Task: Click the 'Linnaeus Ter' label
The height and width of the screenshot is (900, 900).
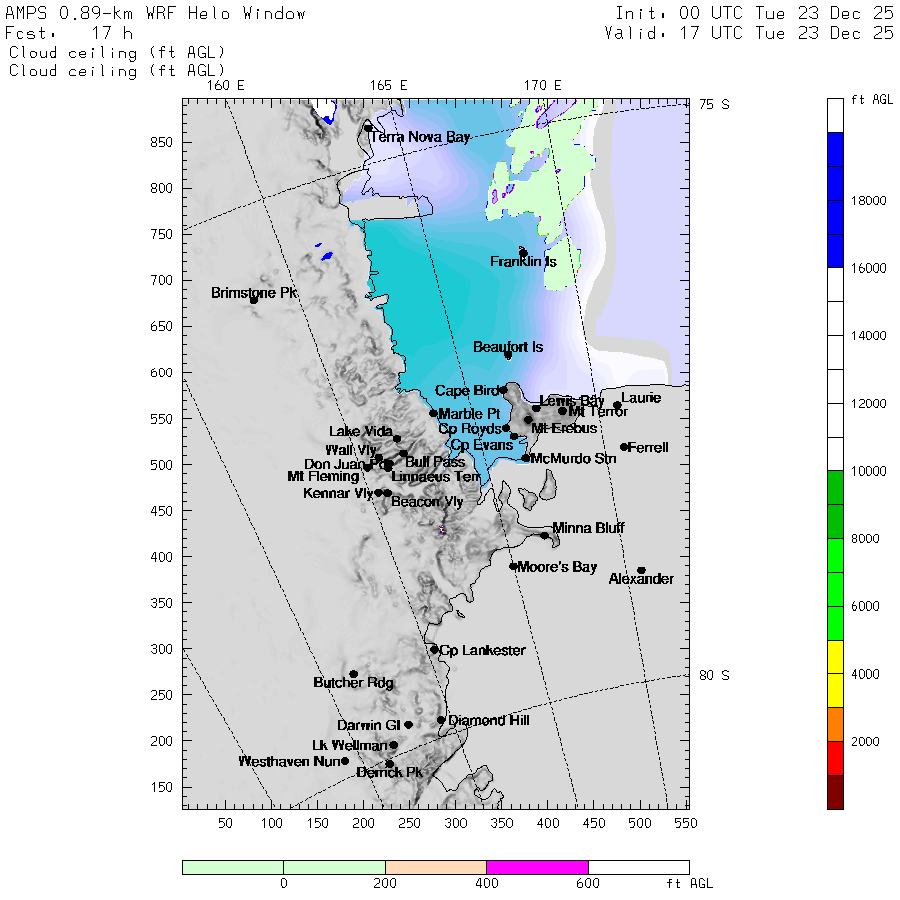Action: 436,476
